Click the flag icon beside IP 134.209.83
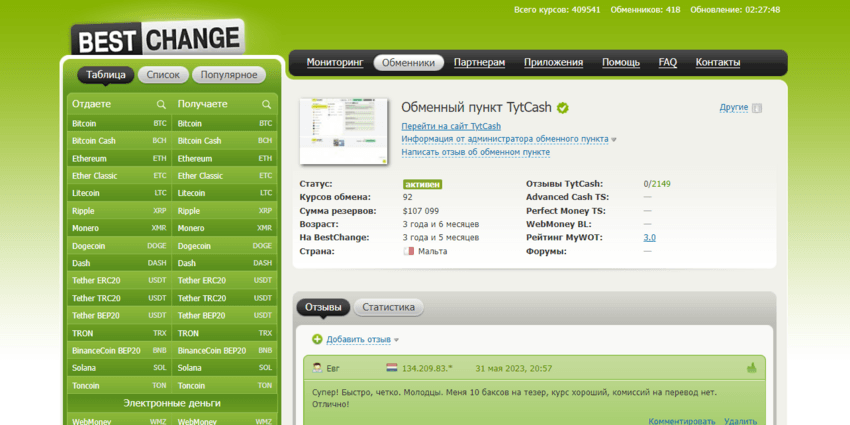Image resolution: width=850 pixels, height=425 pixels. (392, 368)
